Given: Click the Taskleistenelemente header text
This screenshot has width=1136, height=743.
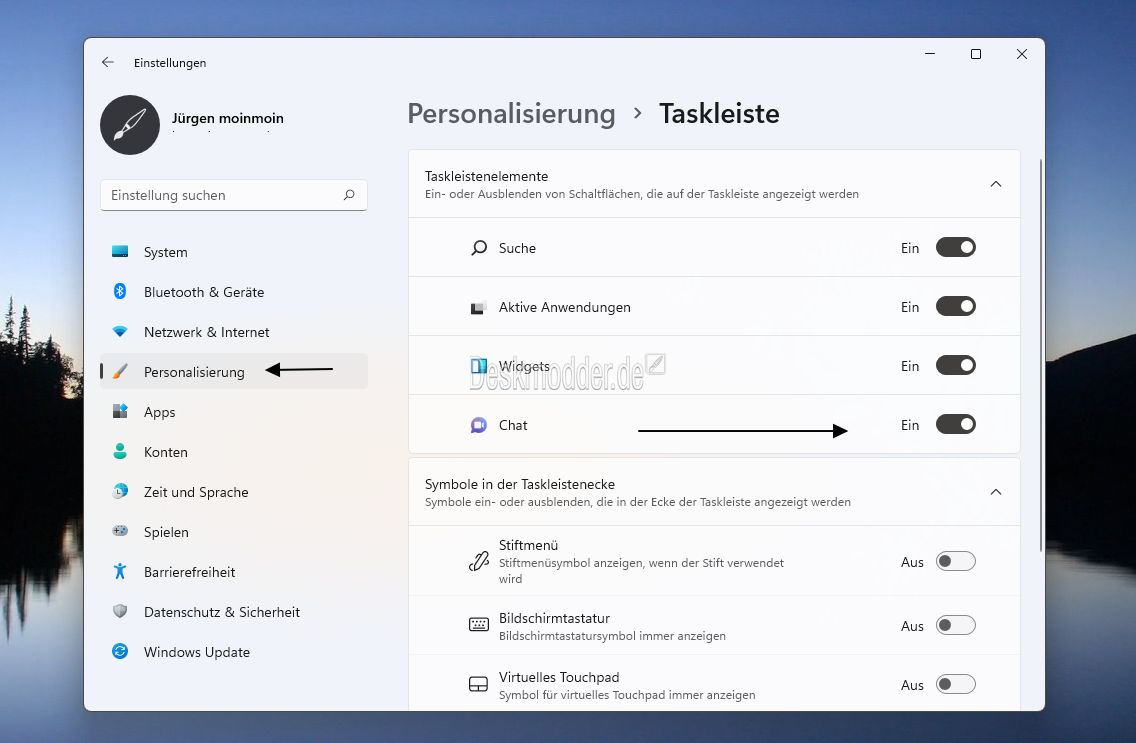Looking at the screenshot, I should tap(486, 176).
